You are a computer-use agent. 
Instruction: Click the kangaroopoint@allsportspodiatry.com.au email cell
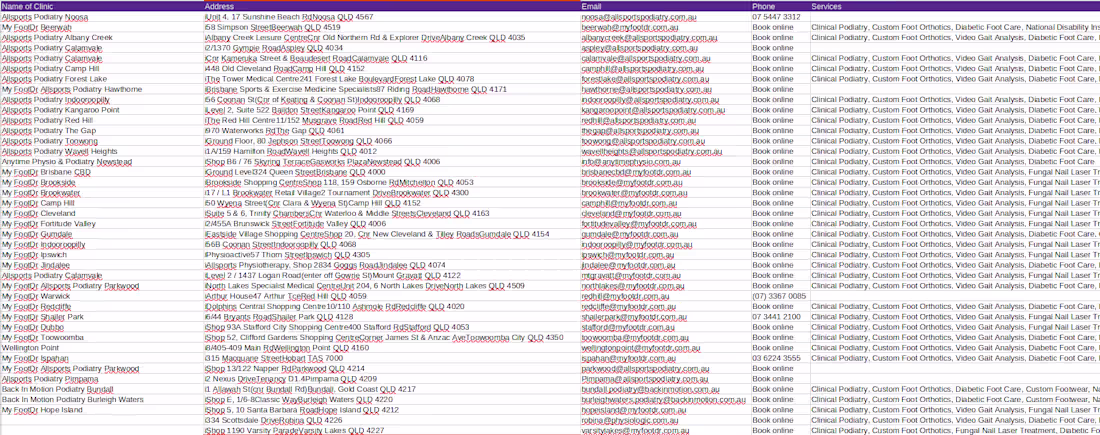pos(666,110)
